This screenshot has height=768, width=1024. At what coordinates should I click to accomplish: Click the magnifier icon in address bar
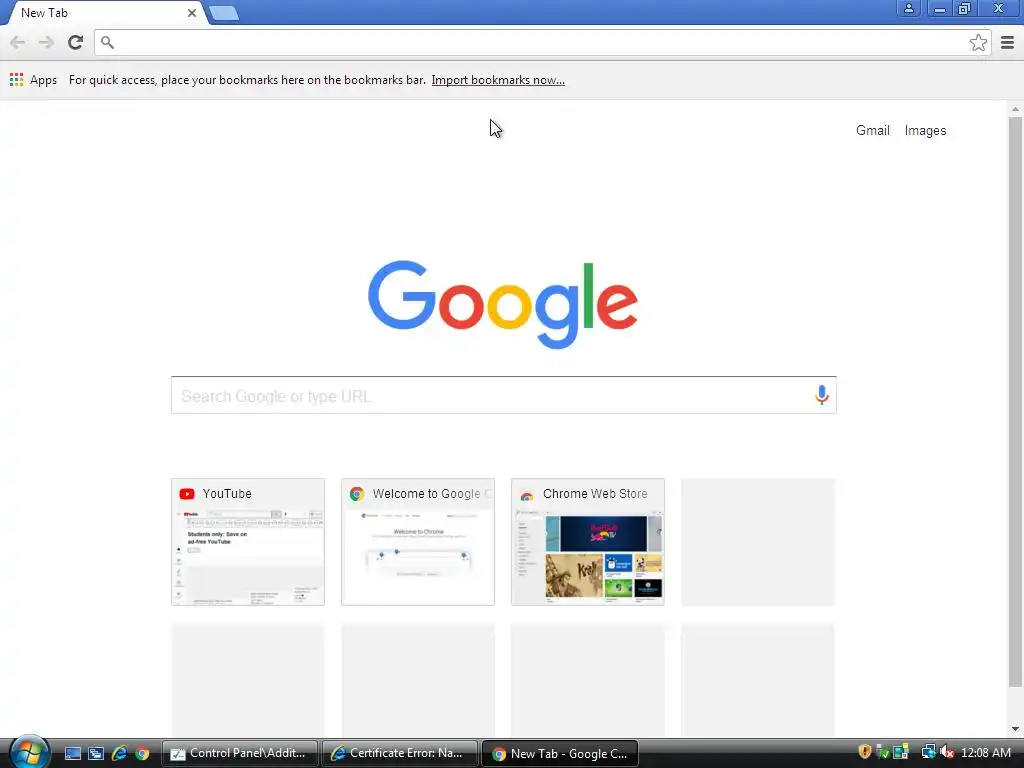[x=108, y=43]
